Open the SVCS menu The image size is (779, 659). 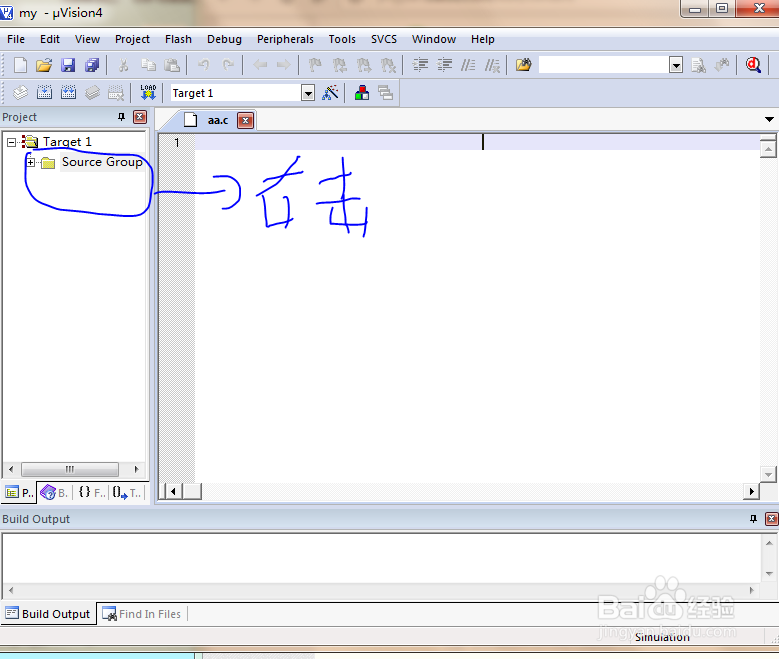point(384,39)
